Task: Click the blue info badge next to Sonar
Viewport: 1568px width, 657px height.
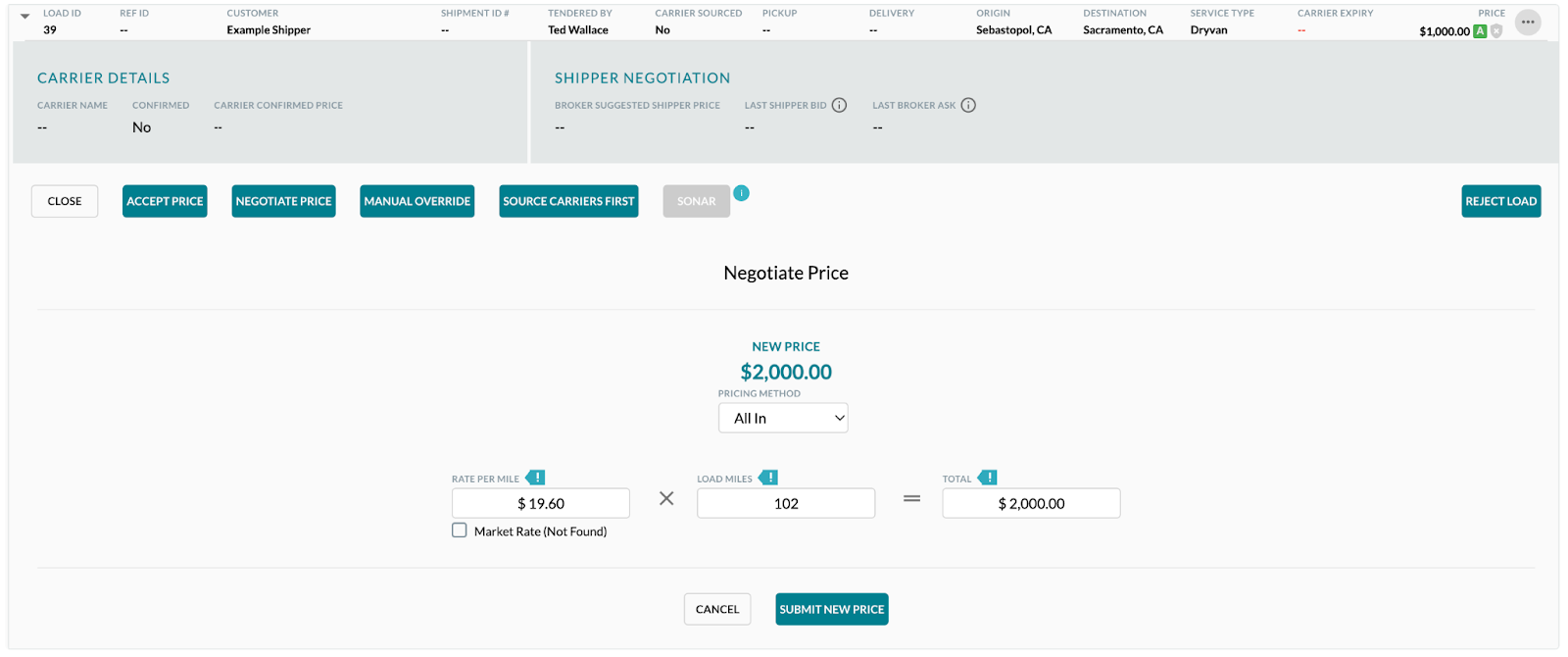Action: (x=742, y=193)
